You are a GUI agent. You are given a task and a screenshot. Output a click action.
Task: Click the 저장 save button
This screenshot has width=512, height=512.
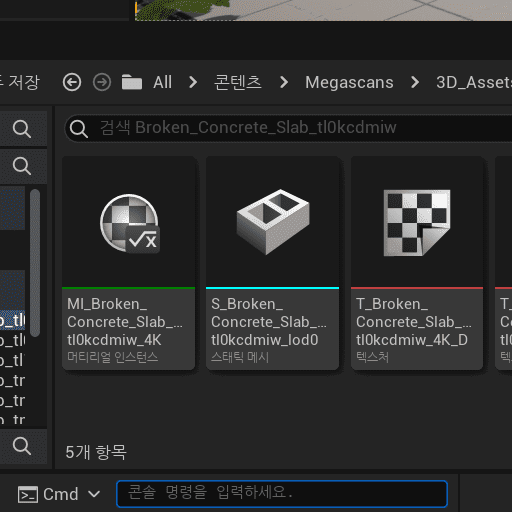[20, 82]
